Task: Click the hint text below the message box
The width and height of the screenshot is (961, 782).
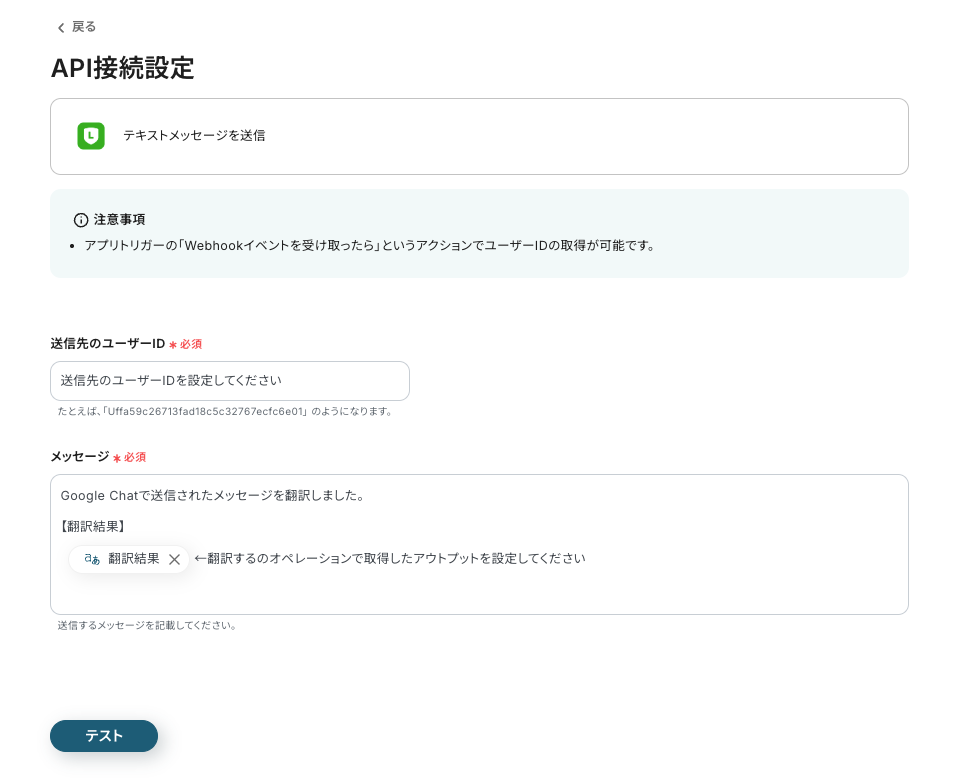Action: [x=149, y=625]
